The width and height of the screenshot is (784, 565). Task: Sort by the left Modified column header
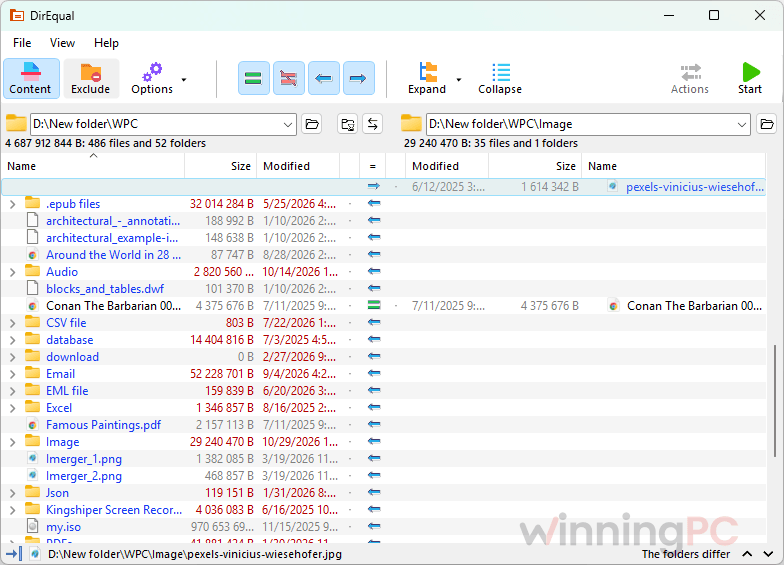point(298,166)
